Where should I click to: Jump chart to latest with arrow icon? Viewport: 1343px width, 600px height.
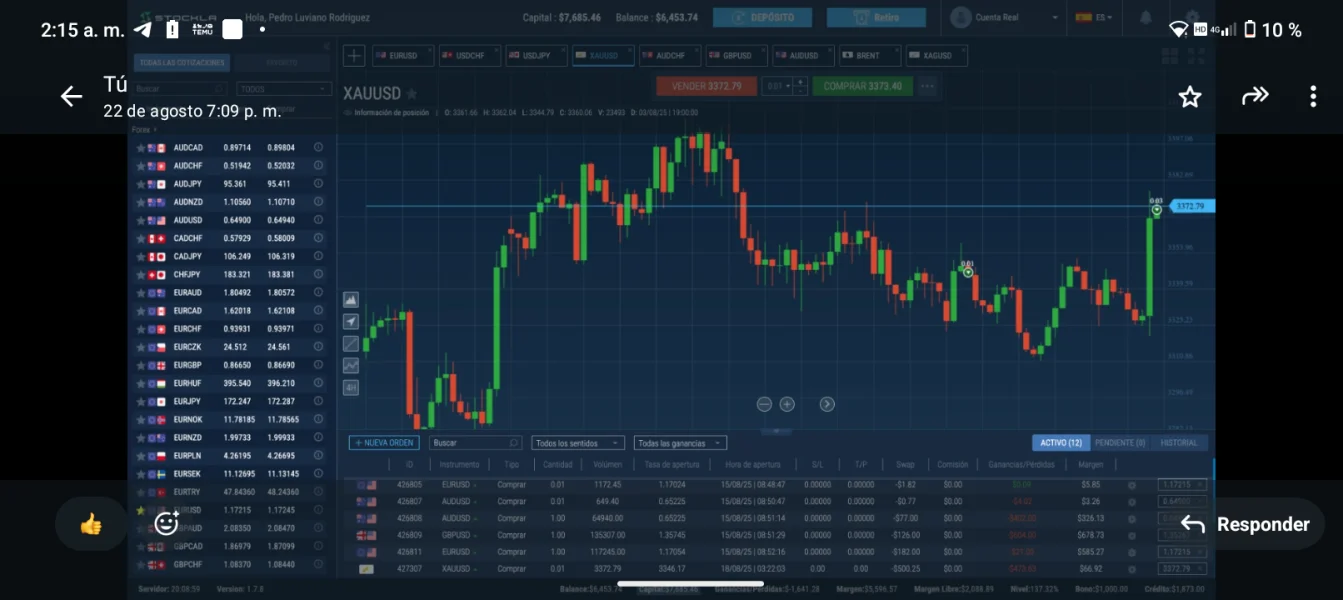point(827,404)
